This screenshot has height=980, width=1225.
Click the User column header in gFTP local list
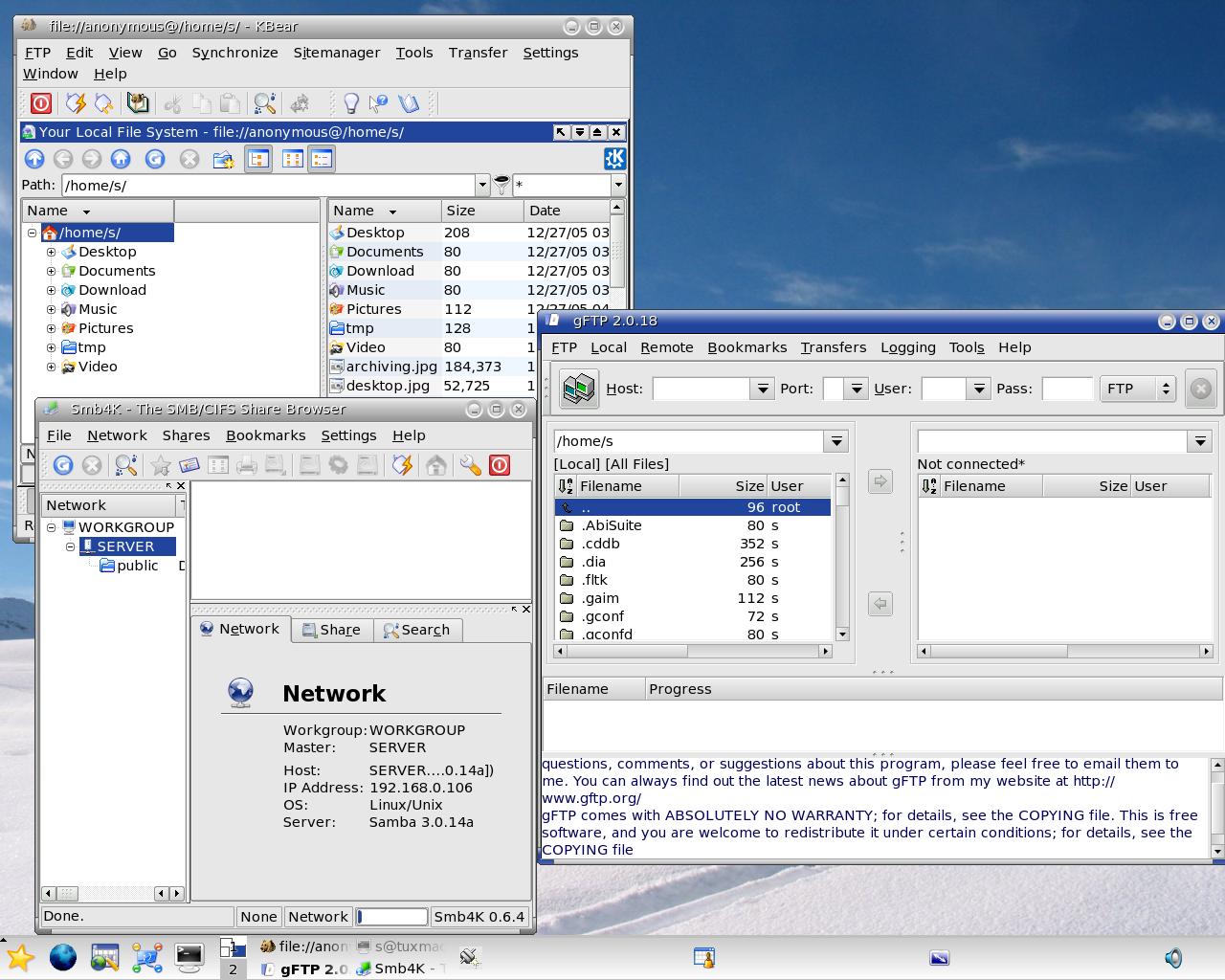(x=799, y=486)
